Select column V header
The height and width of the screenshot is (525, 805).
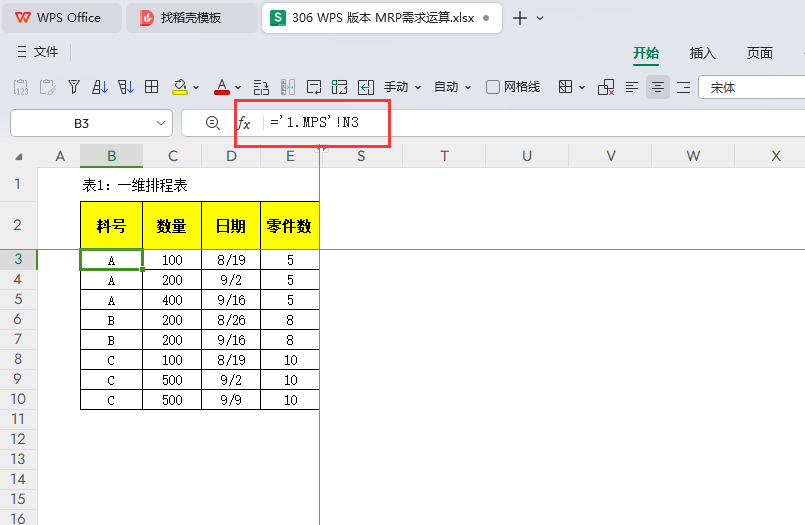point(610,156)
